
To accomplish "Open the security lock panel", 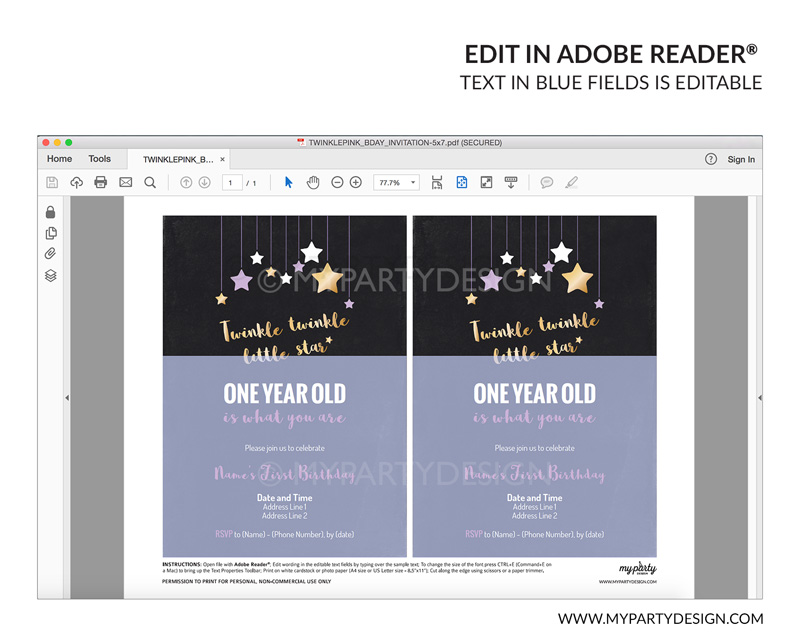I will [51, 212].
